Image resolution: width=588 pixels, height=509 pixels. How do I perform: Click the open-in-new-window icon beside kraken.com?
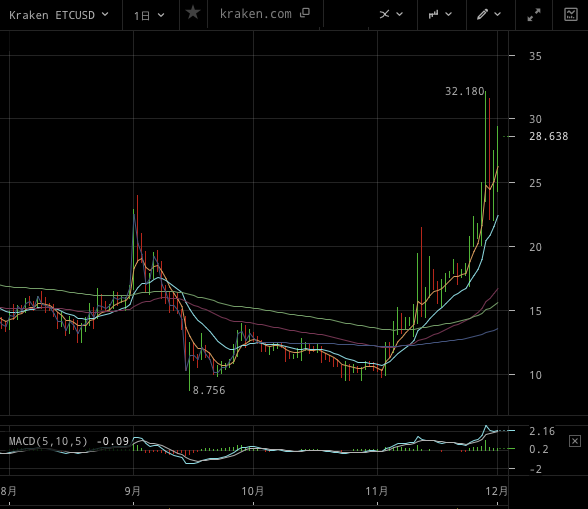click(x=305, y=13)
